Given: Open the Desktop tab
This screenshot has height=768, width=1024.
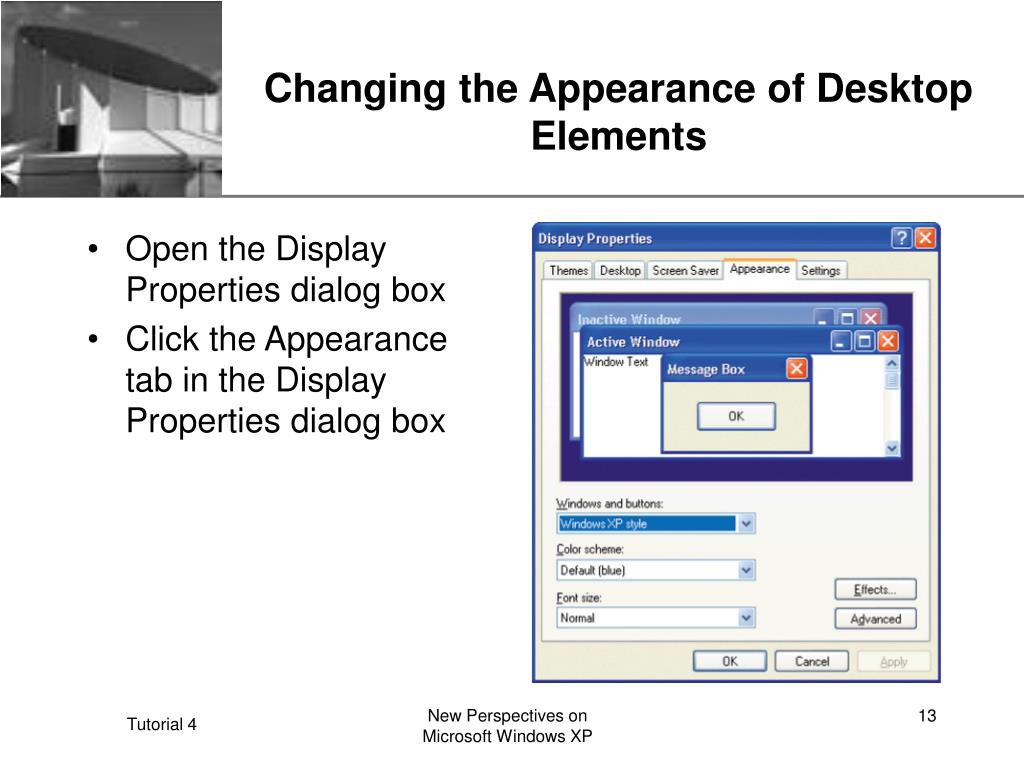Looking at the screenshot, I should 620,270.
